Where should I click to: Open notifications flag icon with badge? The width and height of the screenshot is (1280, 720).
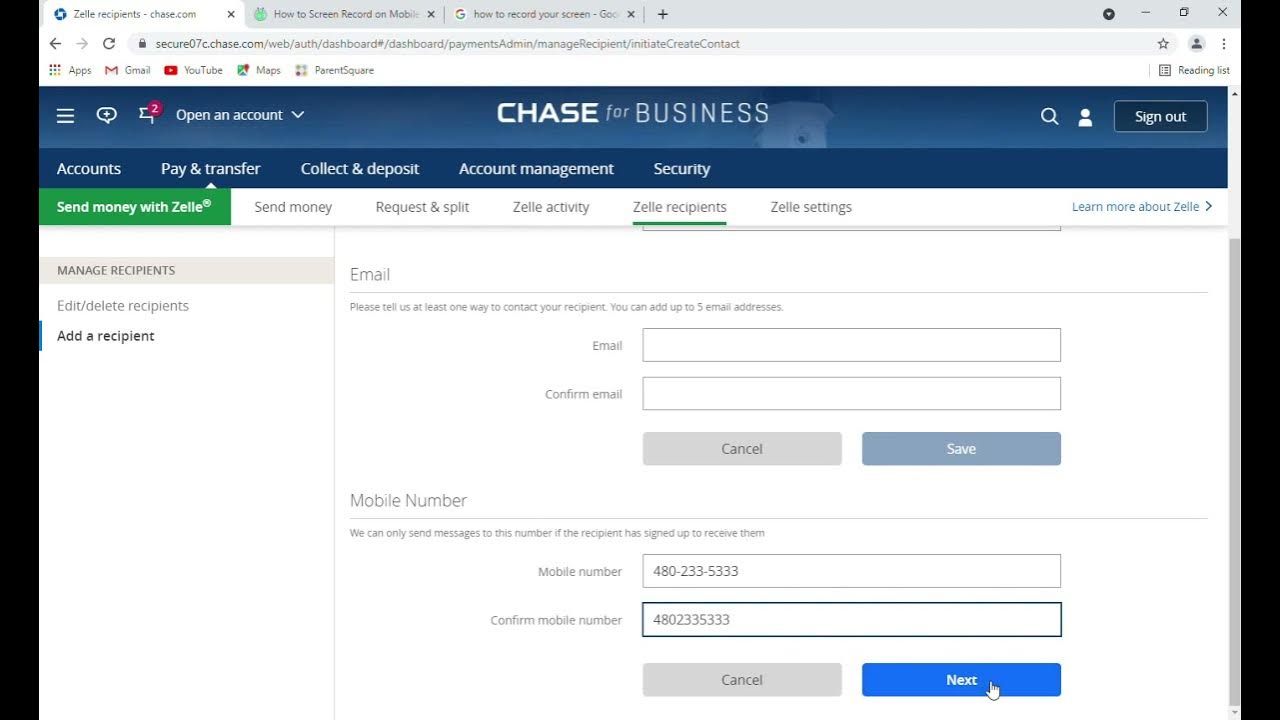point(148,114)
